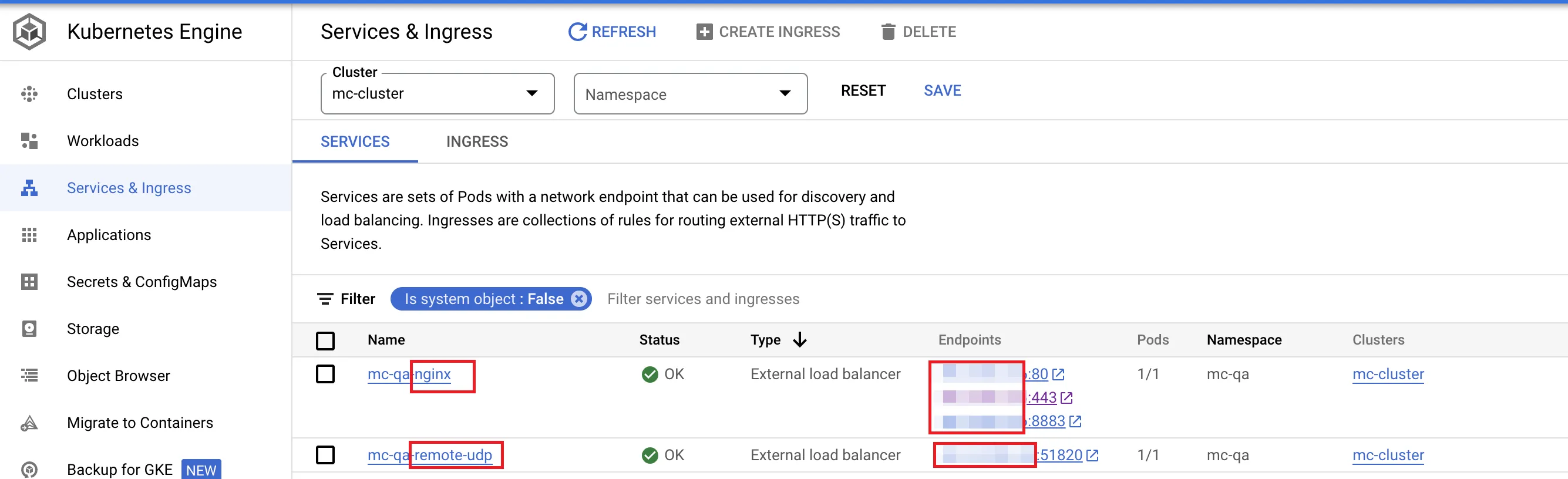The image size is (1568, 479).
Task: Check the mc-qa-nginx row checkbox
Action: (325, 374)
